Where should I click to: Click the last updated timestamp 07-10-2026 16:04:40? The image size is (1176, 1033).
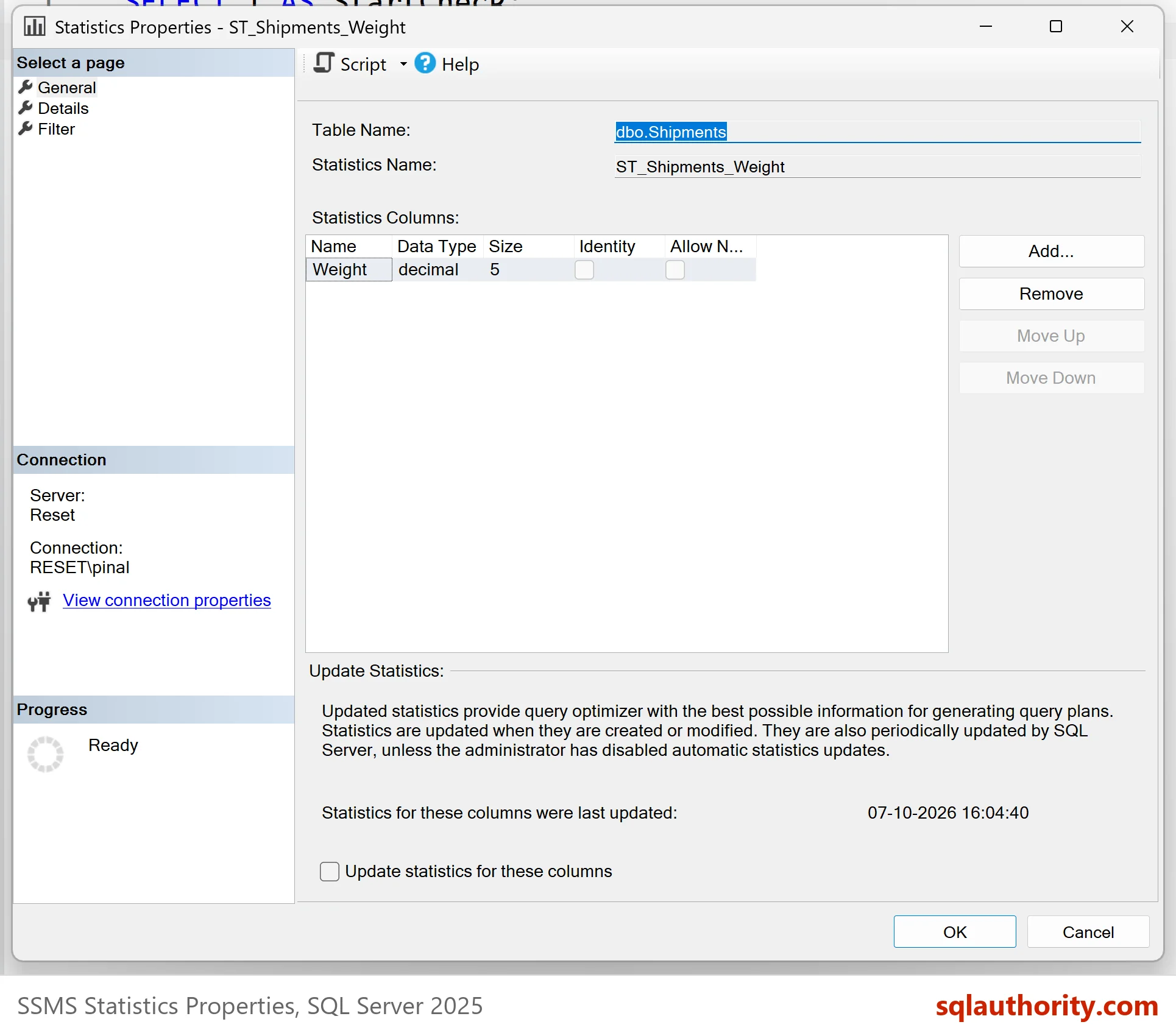(948, 813)
